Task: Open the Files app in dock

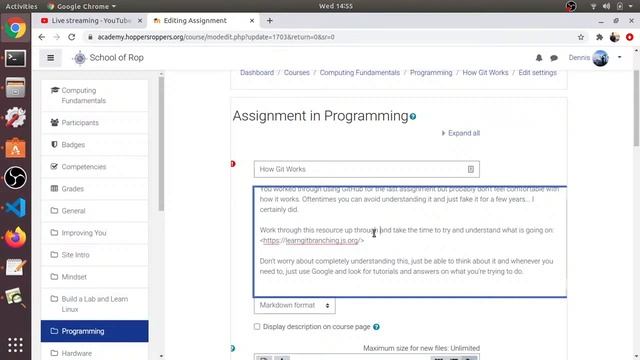Action: point(16,88)
